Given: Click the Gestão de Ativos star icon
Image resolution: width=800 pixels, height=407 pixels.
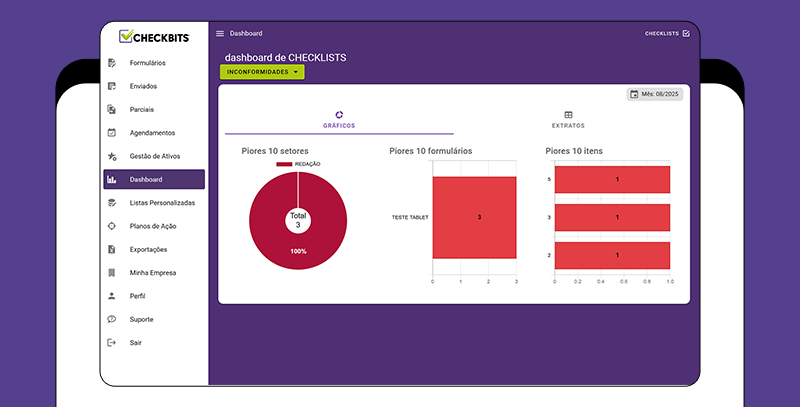Looking at the screenshot, I should tap(112, 156).
